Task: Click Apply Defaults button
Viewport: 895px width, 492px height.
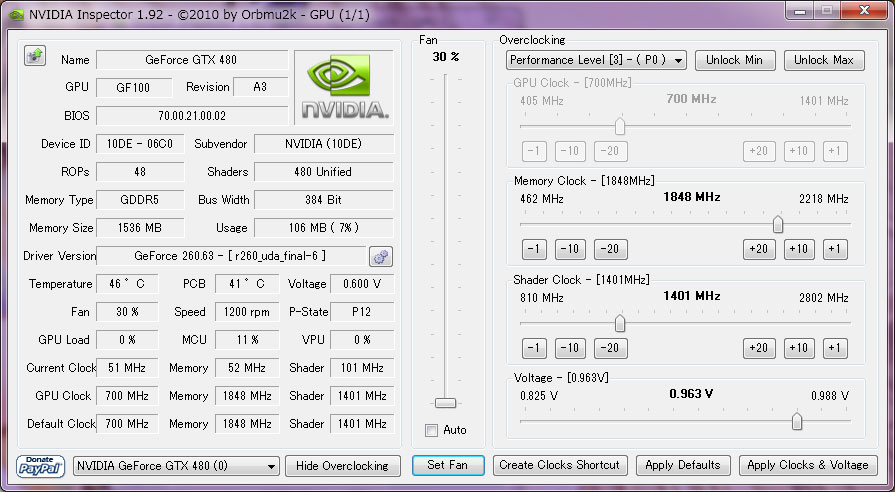Action: point(683,465)
